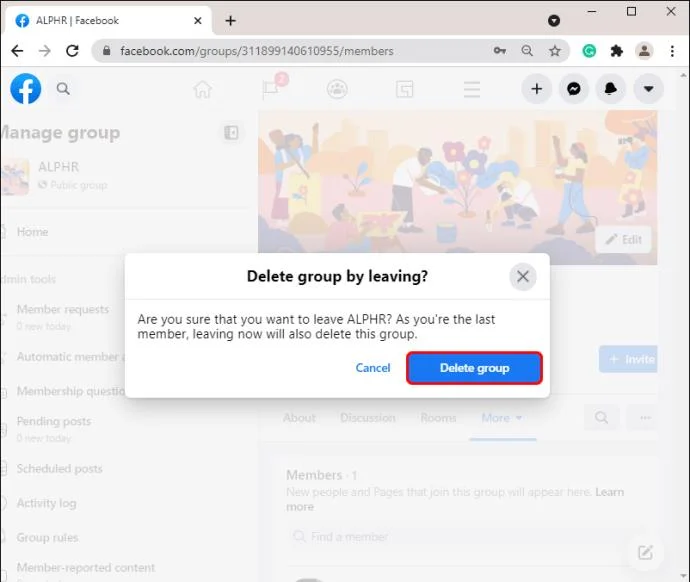Open Member-reported content in sidebar
690x582 pixels.
point(86,567)
